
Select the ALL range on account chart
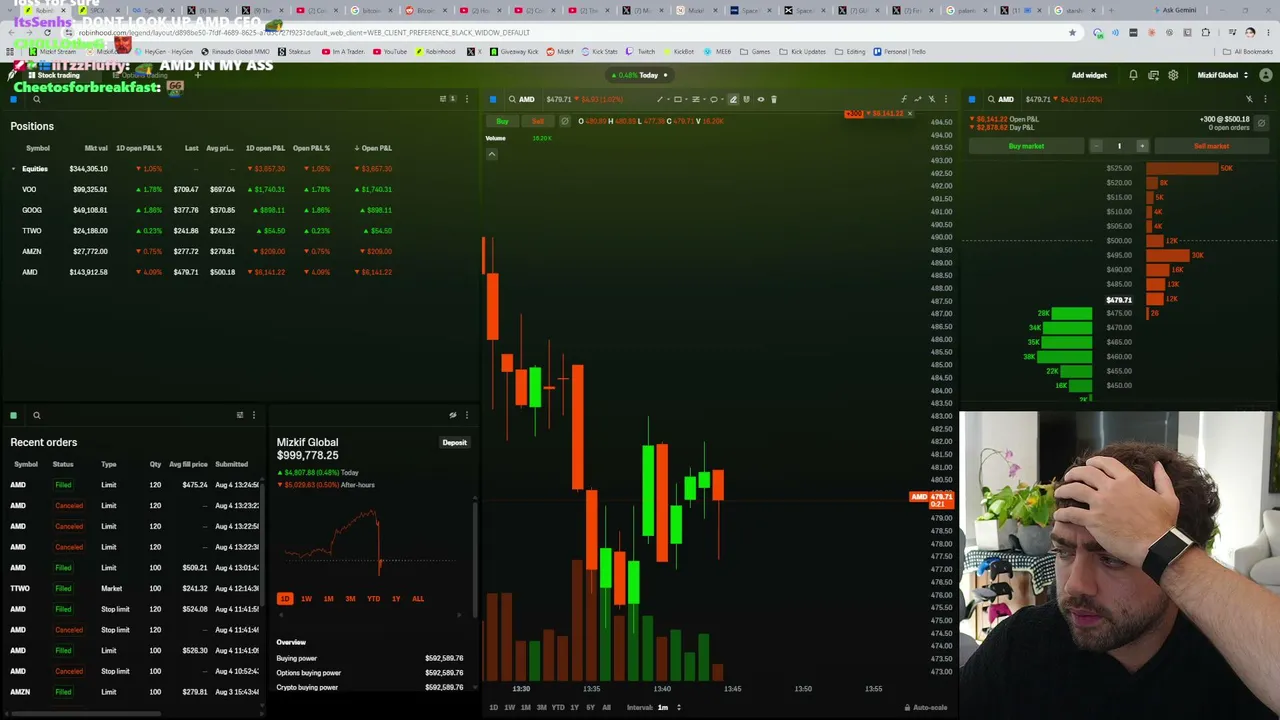tap(418, 599)
